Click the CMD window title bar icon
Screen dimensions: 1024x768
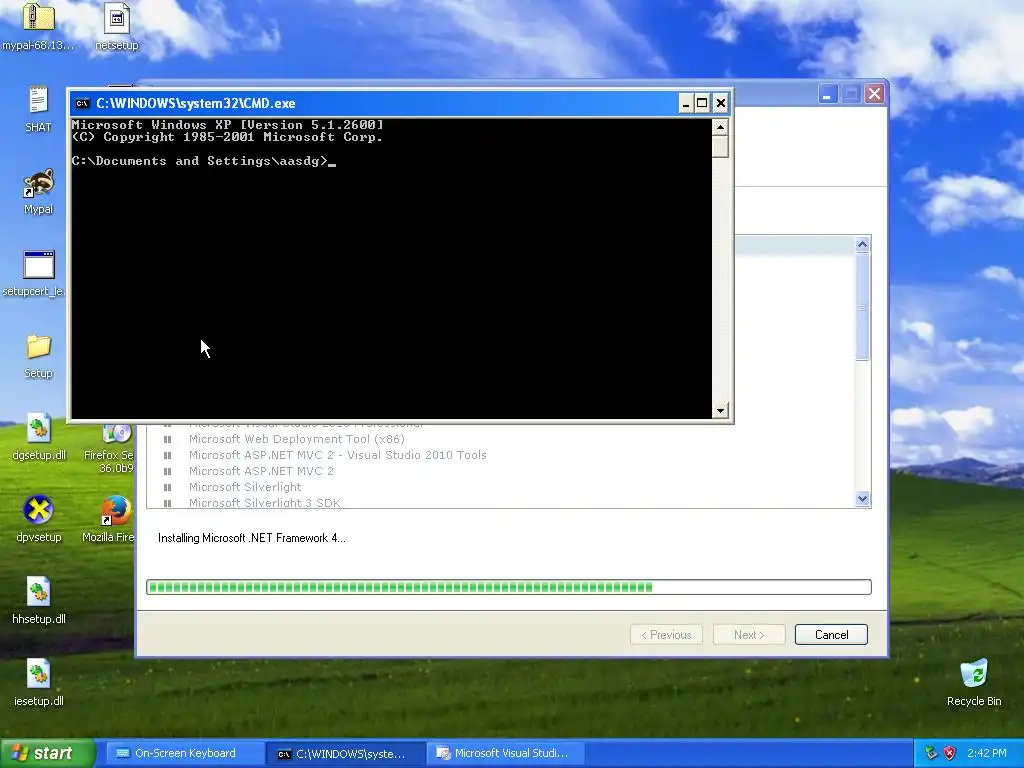point(82,103)
